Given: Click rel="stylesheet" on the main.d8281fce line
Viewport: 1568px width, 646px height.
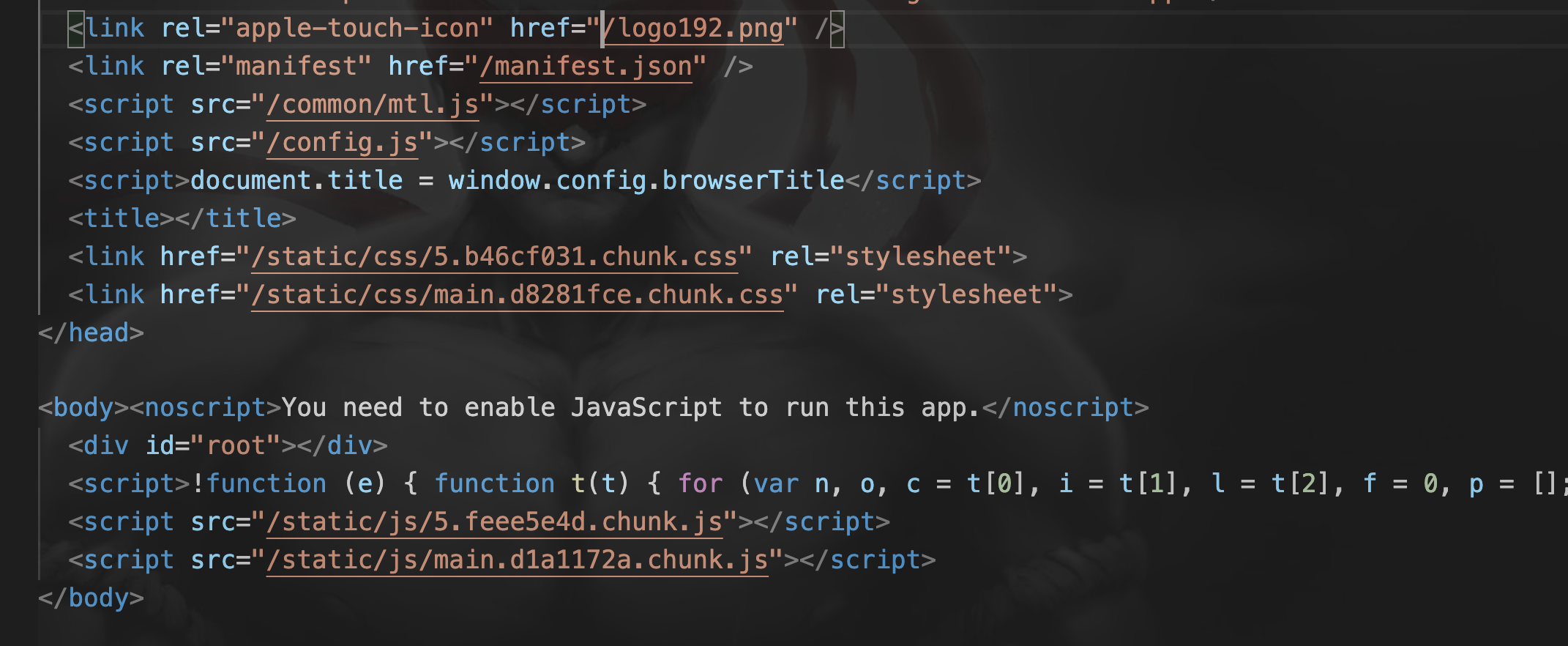Looking at the screenshot, I should pos(936,295).
